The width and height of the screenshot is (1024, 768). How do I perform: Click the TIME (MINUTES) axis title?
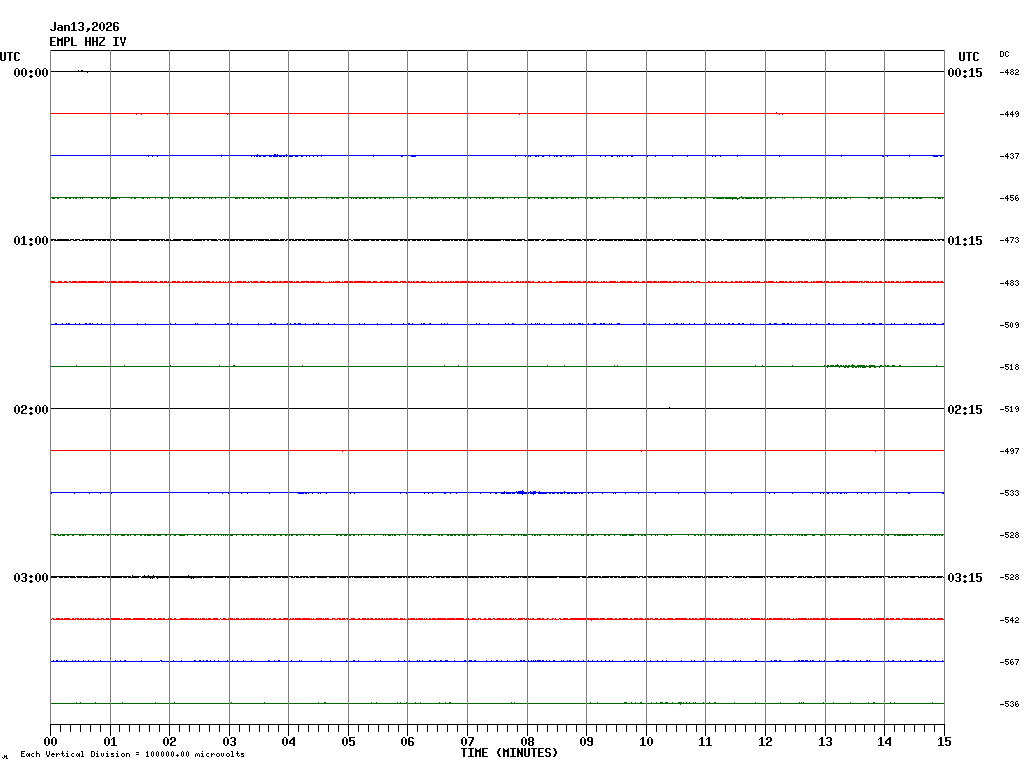[x=509, y=753]
